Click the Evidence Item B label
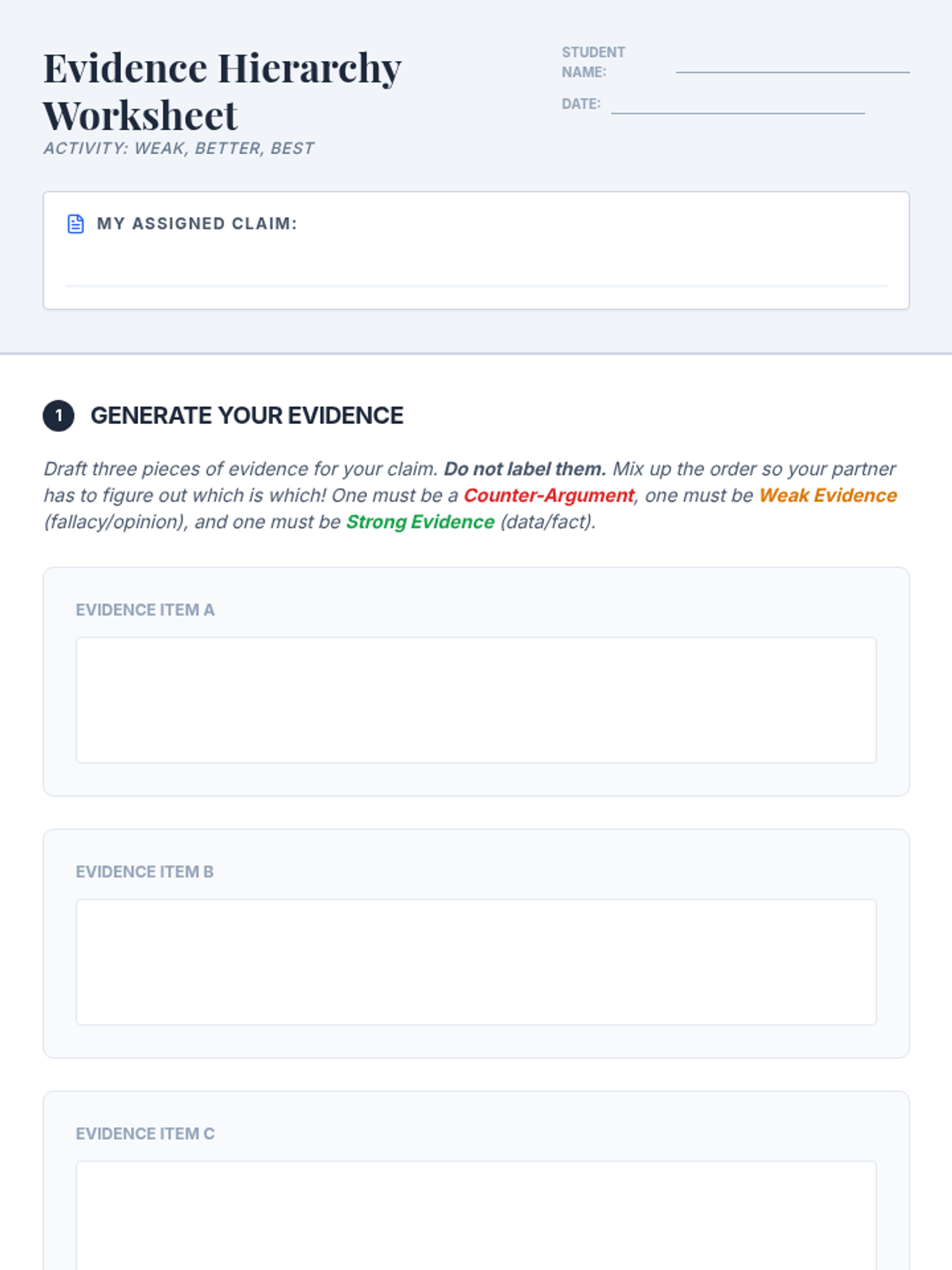The image size is (952, 1270). click(x=144, y=872)
